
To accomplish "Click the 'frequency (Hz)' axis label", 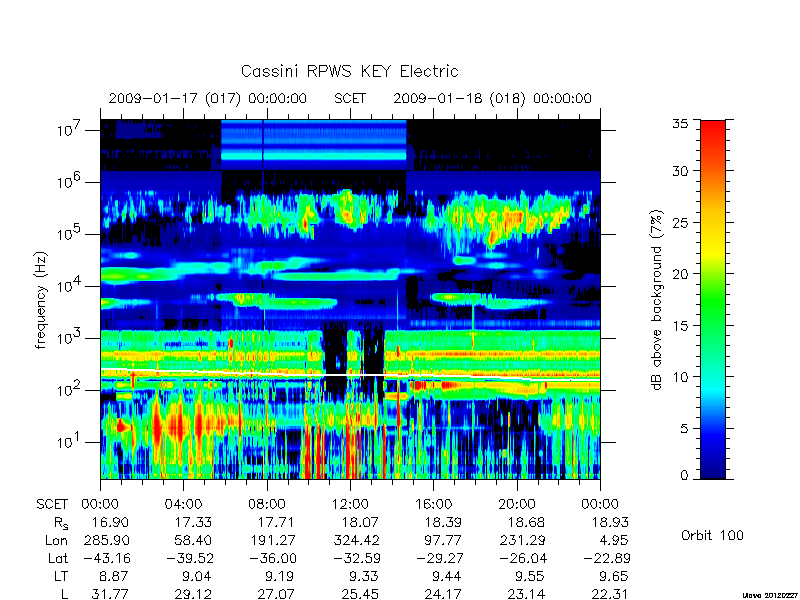I will pos(41,301).
